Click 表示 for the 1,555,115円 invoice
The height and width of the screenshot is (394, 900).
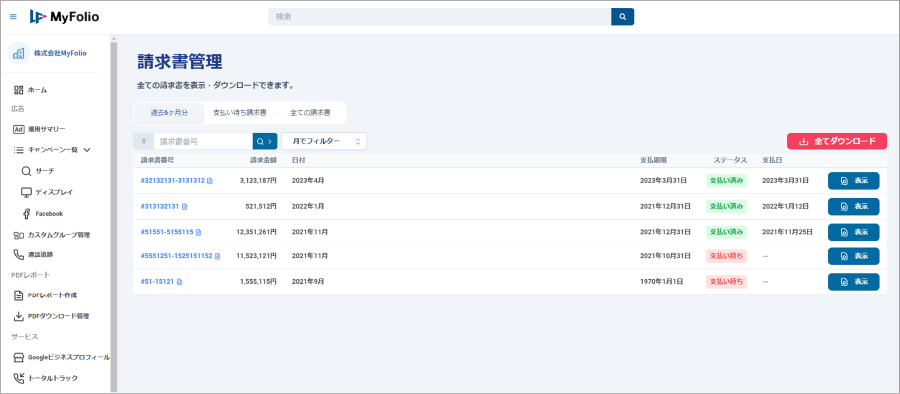pyautogui.click(x=854, y=281)
